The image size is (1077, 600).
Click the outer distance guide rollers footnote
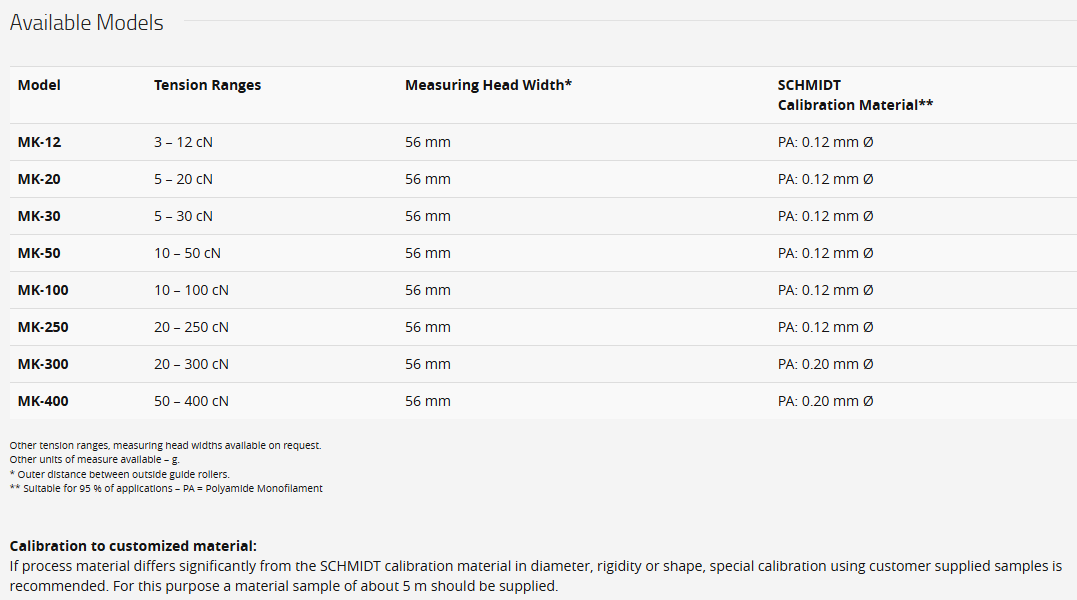point(120,474)
